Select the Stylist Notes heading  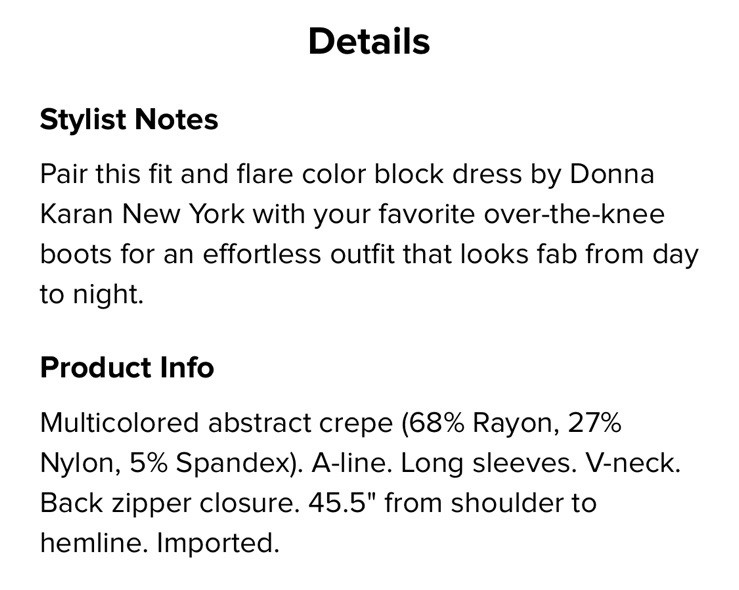point(129,120)
